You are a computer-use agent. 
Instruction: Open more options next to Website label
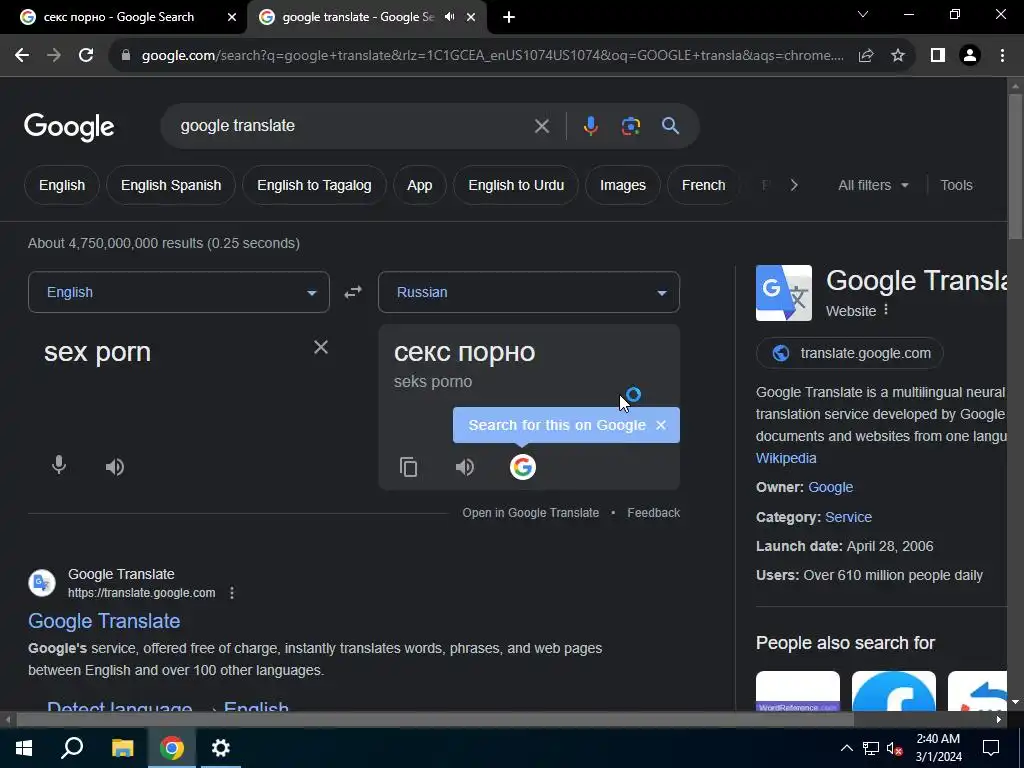pyautogui.click(x=886, y=310)
